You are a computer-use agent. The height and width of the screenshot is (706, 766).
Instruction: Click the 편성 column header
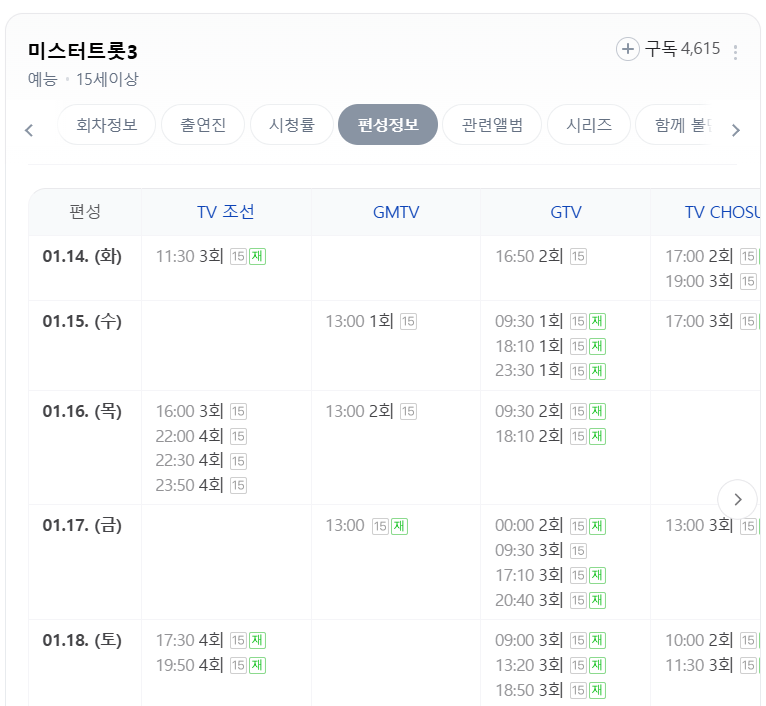coord(85,212)
